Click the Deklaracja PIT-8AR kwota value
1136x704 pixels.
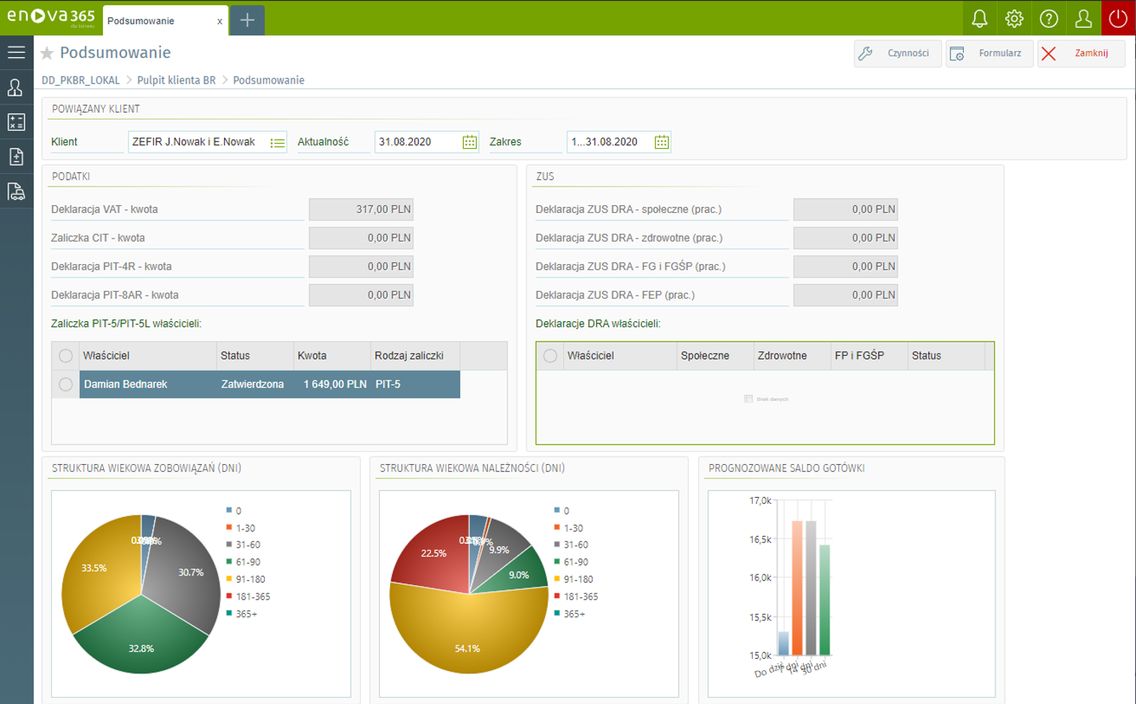point(361,295)
